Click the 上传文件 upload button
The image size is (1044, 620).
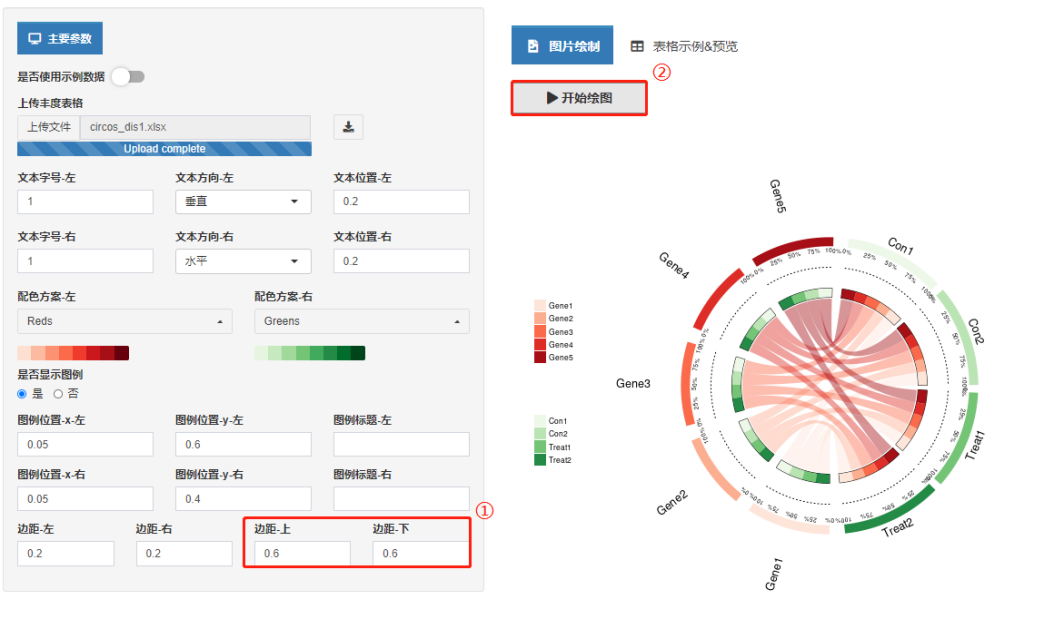tap(49, 127)
